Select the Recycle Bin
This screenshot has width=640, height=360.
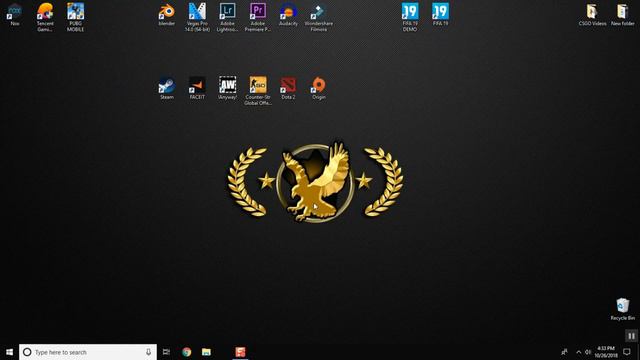click(x=622, y=309)
